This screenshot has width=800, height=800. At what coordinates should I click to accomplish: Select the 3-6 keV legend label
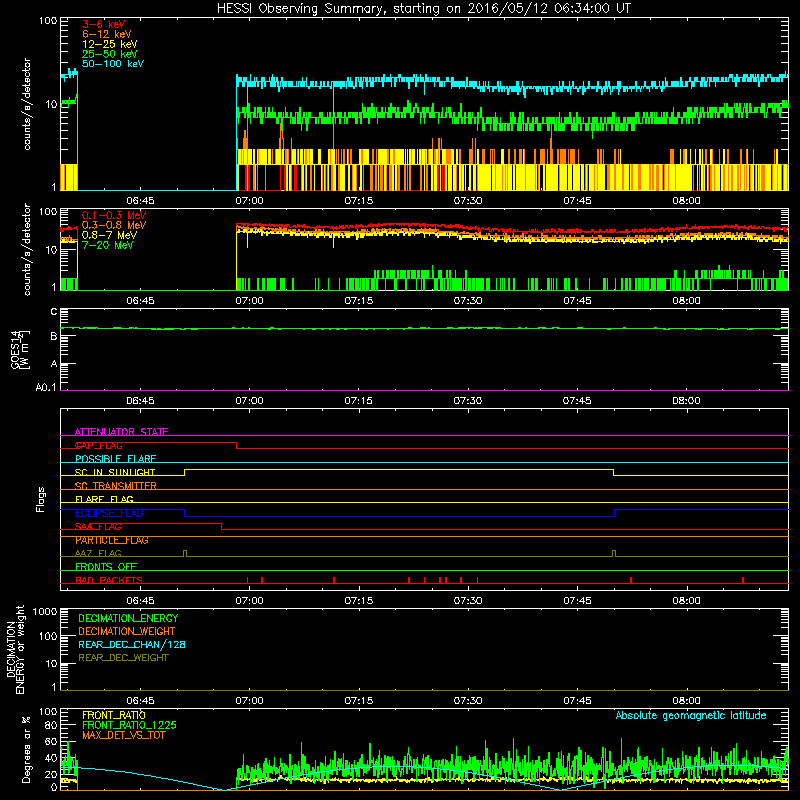pyautogui.click(x=104, y=24)
